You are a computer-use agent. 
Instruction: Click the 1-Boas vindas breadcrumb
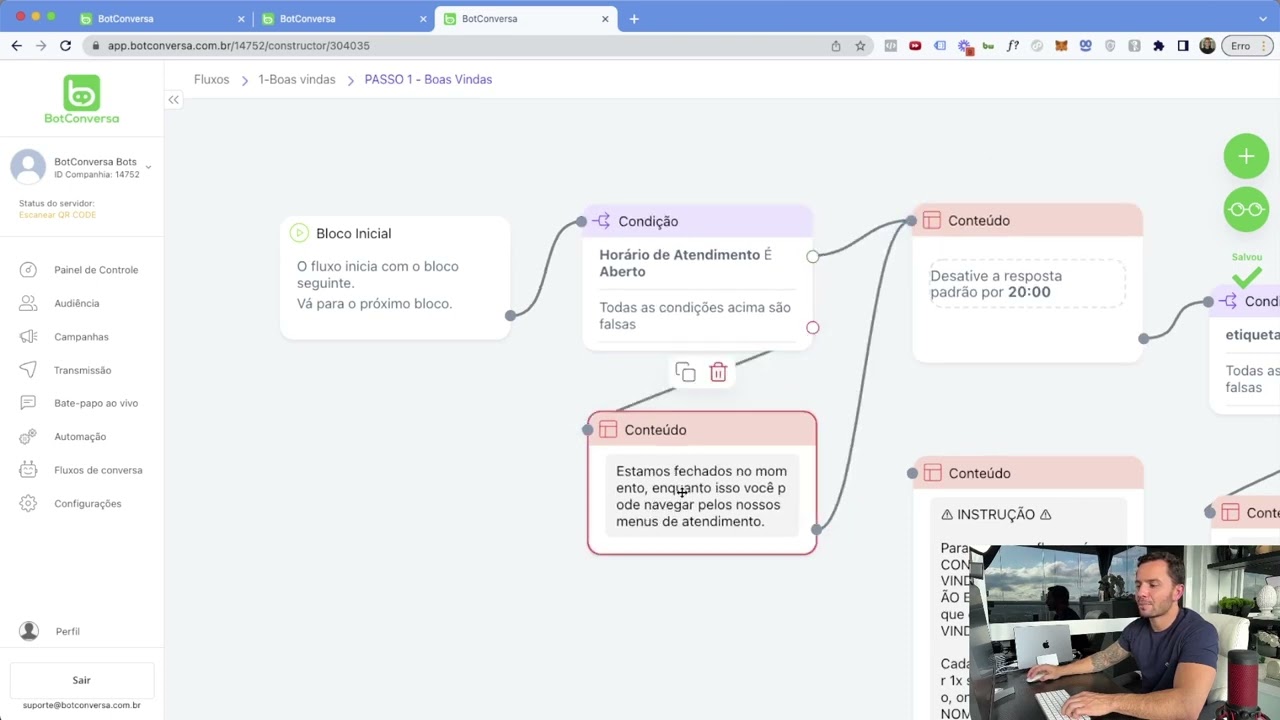click(x=297, y=79)
